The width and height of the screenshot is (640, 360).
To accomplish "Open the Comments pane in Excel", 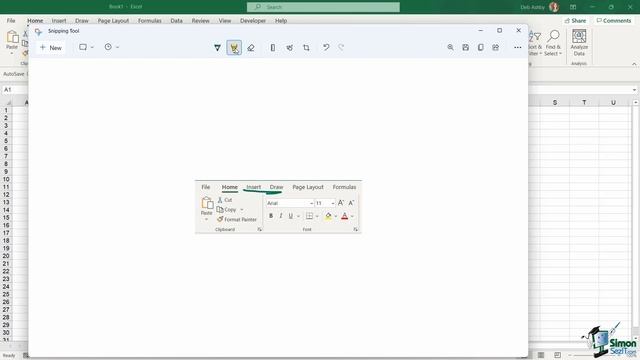I will 613,20.
